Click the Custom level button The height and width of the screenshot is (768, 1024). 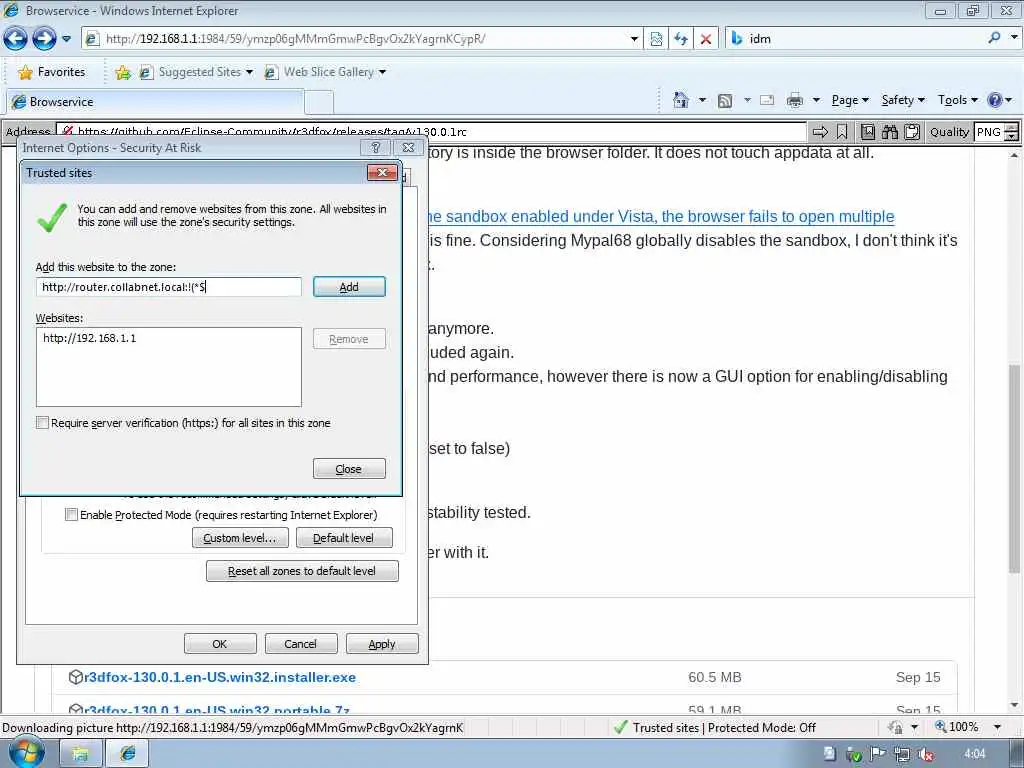click(240, 538)
